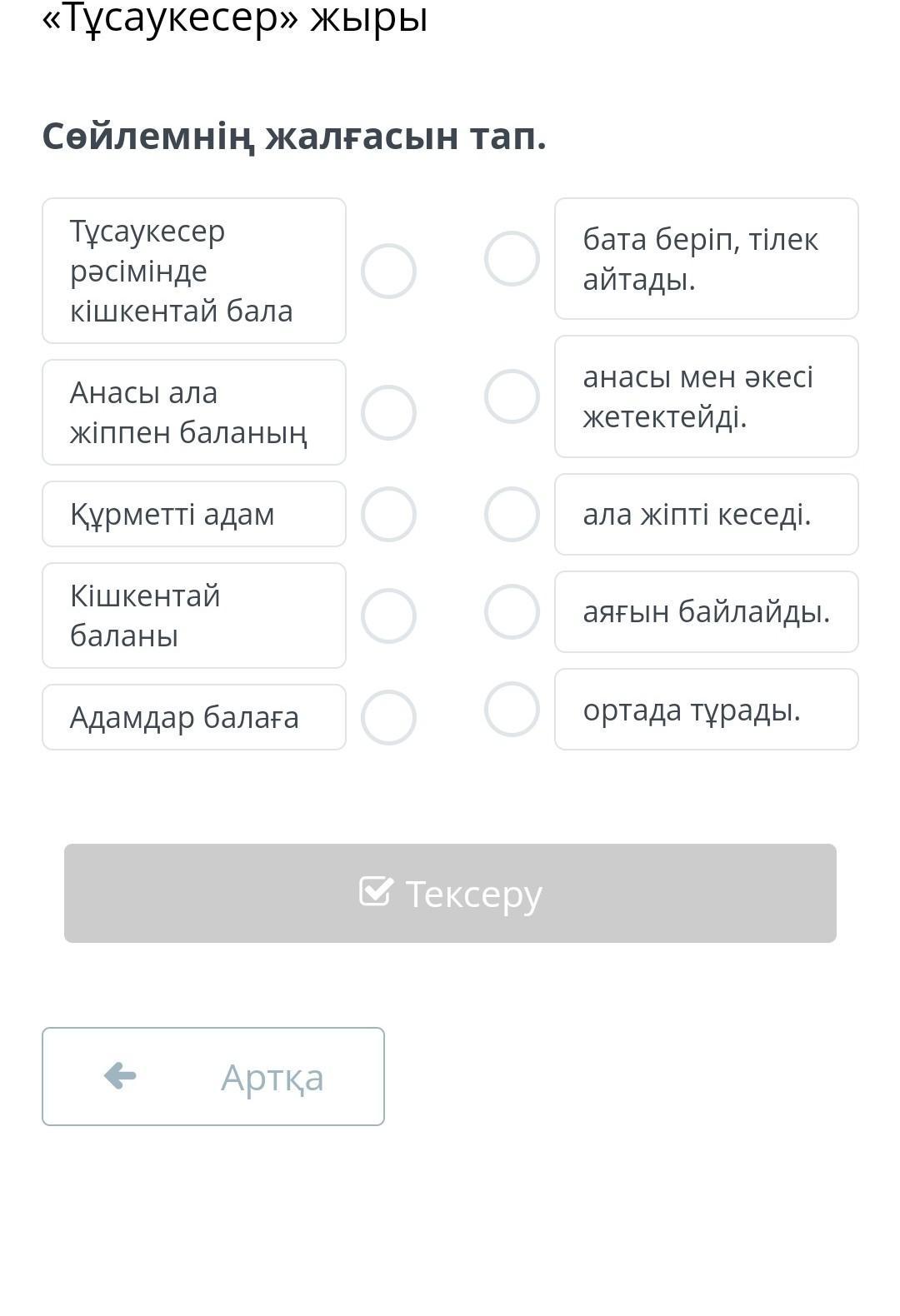The height and width of the screenshot is (1316, 900).
Task: Select circle beside 'Кішкентай баланы'
Action: pyautogui.click(x=388, y=616)
